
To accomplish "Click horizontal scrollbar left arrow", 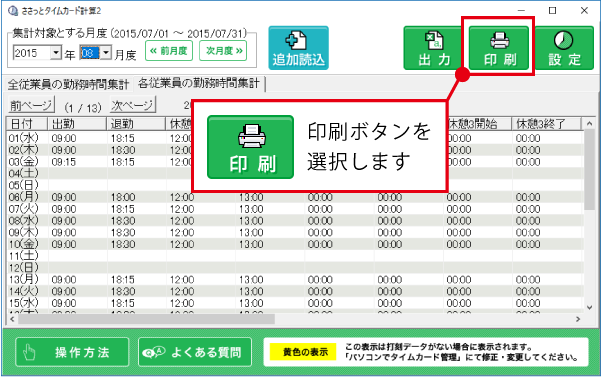I will pos(12,319).
